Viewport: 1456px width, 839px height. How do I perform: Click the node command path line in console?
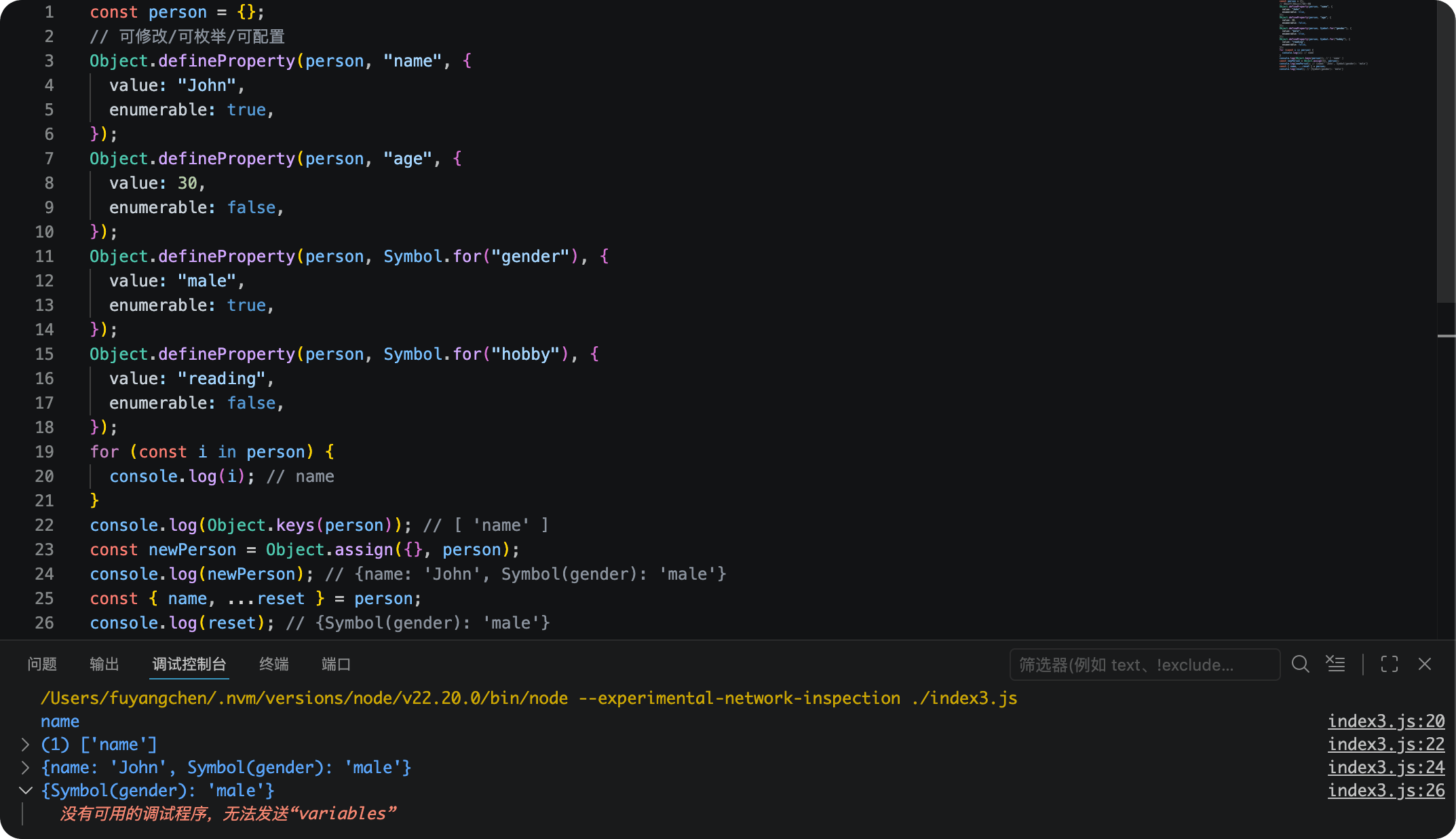click(x=529, y=698)
